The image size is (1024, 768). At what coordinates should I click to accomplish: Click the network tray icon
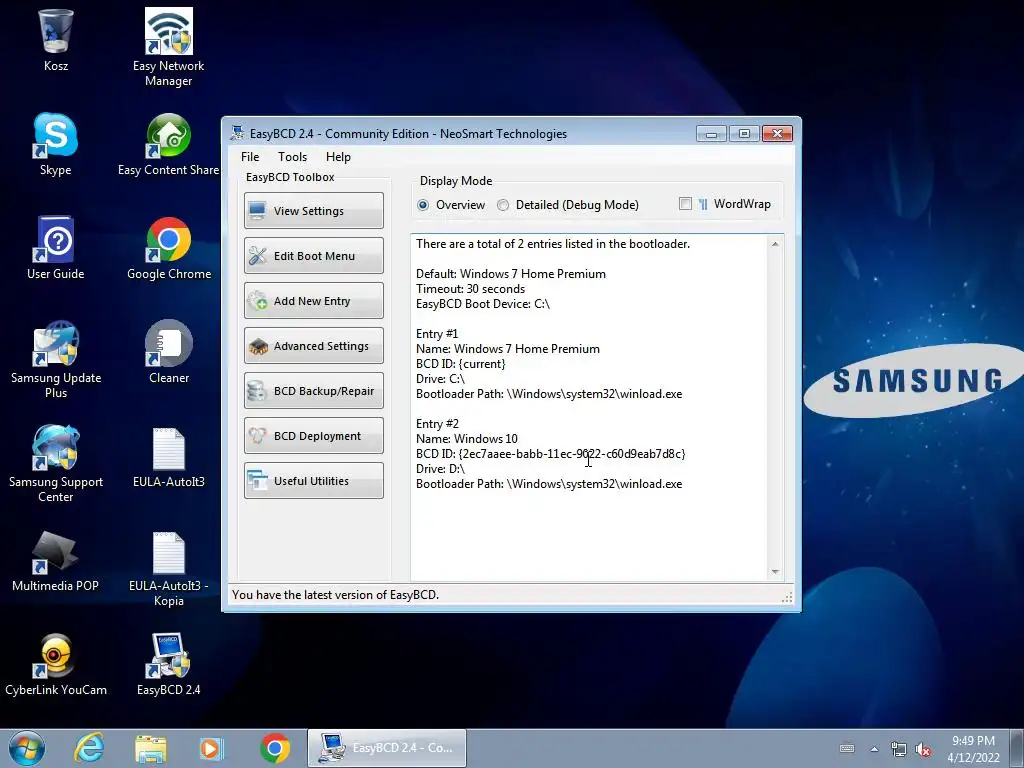(x=899, y=749)
